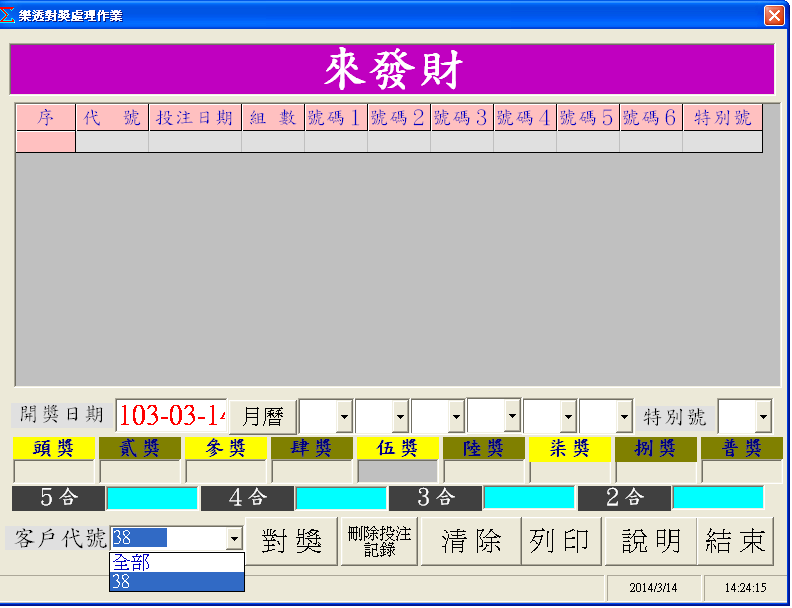Click the cyan box next to 3合
792x608 pixels.
(529, 498)
